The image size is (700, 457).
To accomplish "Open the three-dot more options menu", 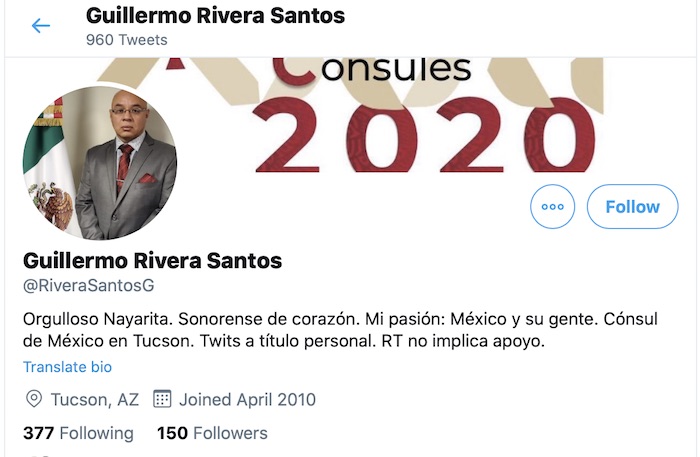I will tap(553, 207).
